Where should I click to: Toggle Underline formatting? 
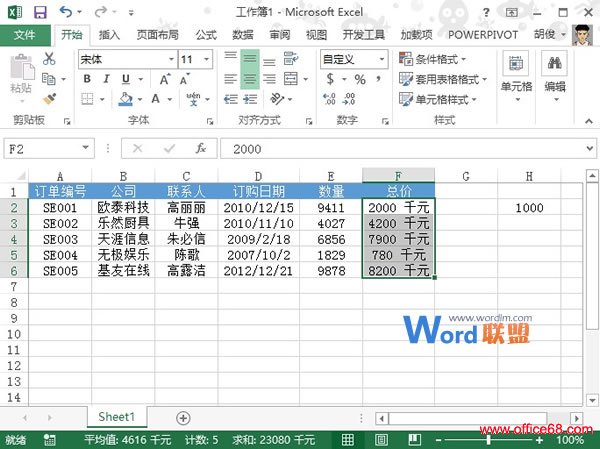[x=126, y=79]
